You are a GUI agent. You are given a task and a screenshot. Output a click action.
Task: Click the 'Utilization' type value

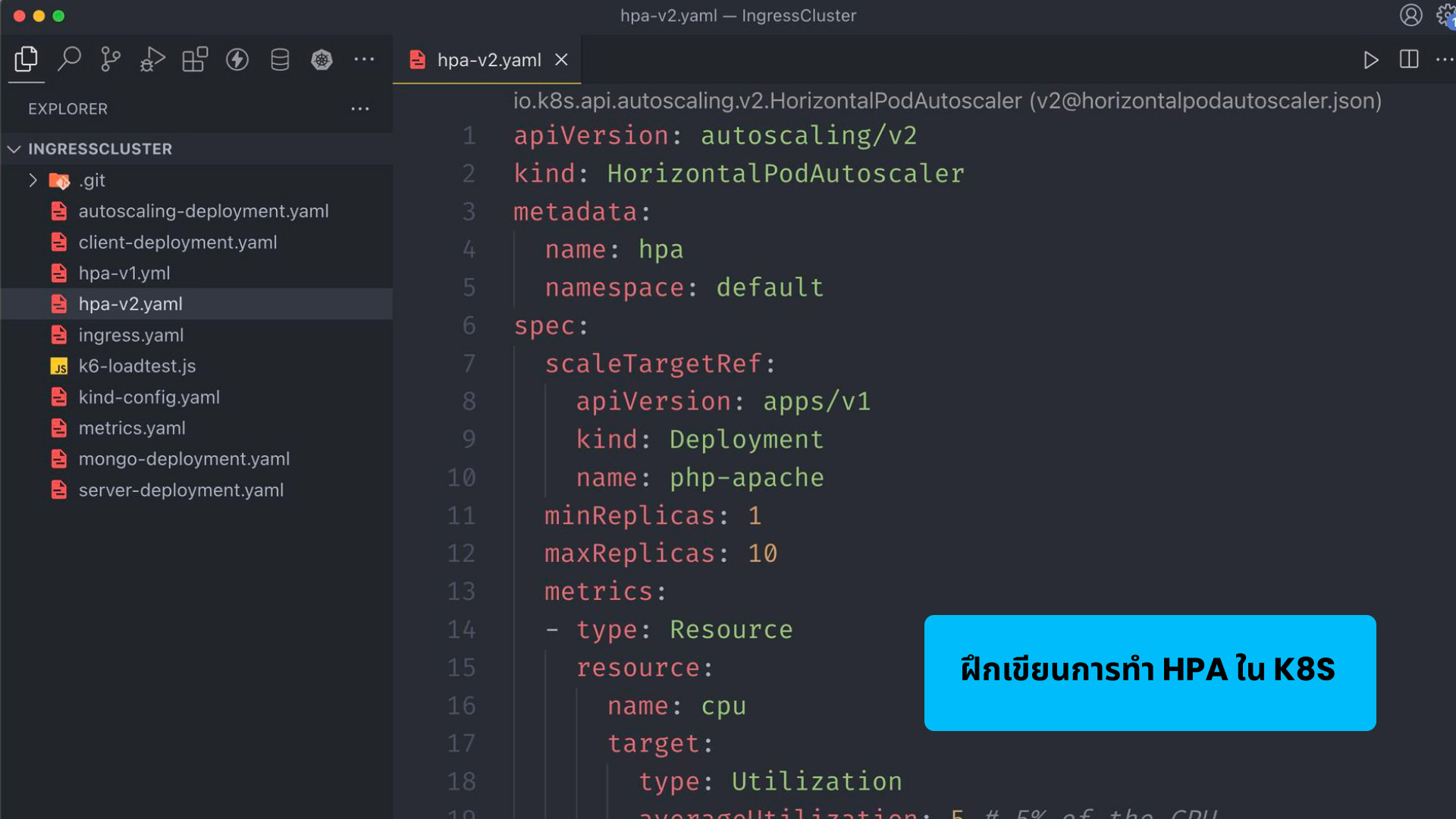point(817,782)
